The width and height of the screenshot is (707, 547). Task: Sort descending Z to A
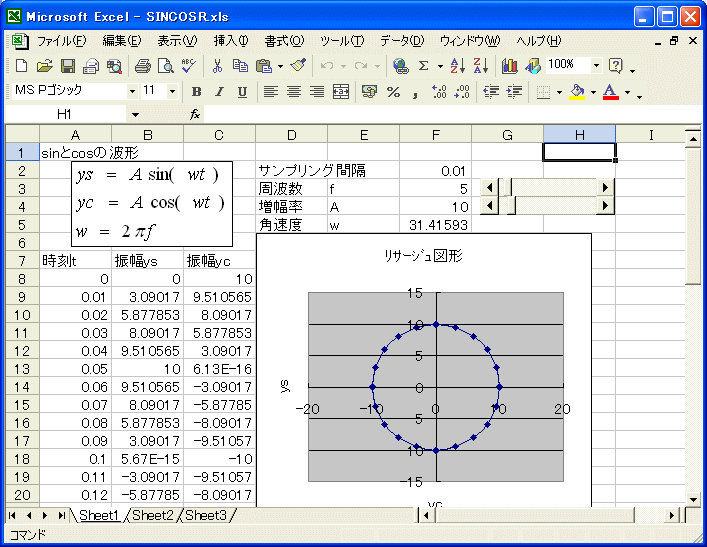[481, 66]
